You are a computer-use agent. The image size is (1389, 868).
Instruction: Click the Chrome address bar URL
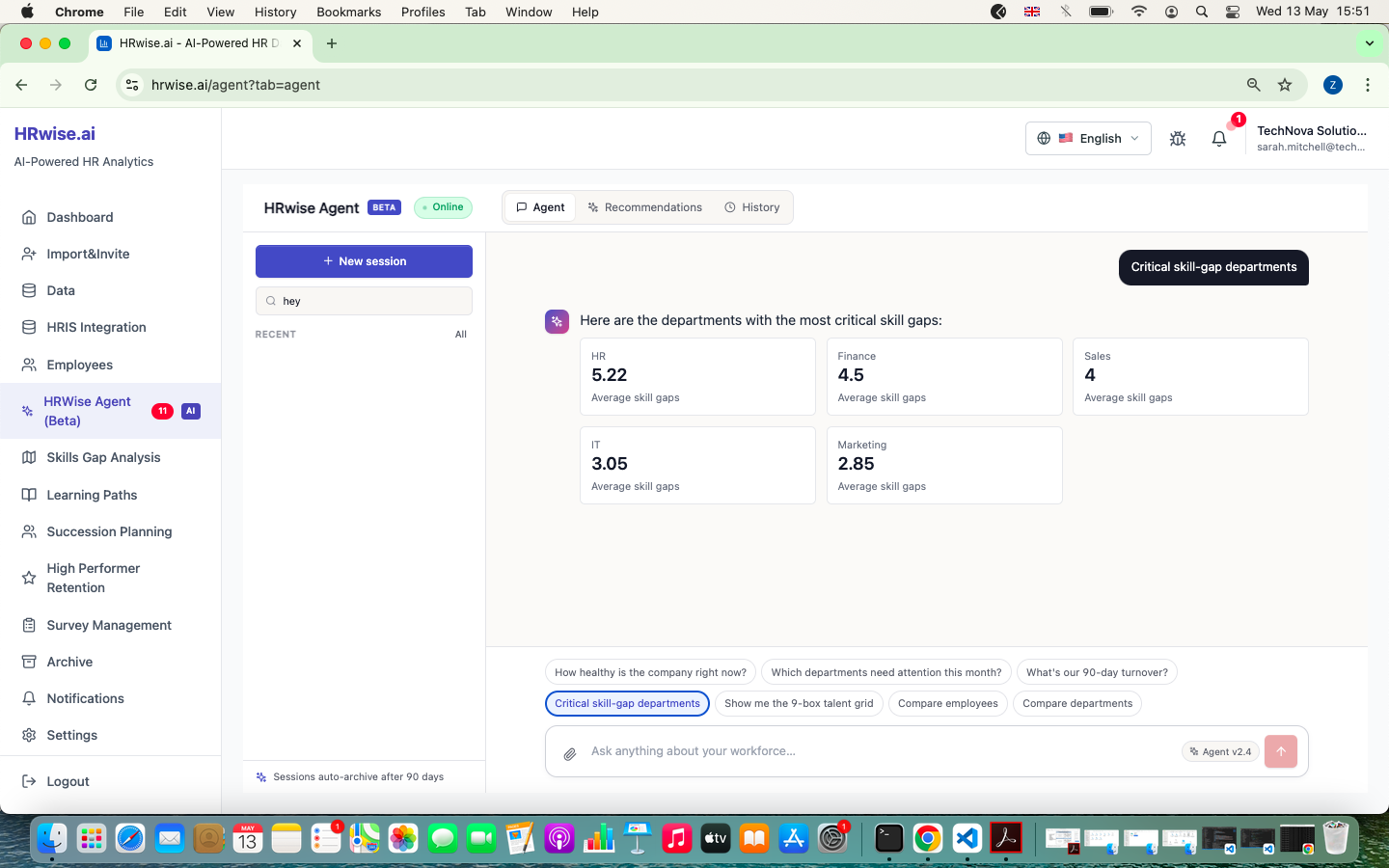235,85
